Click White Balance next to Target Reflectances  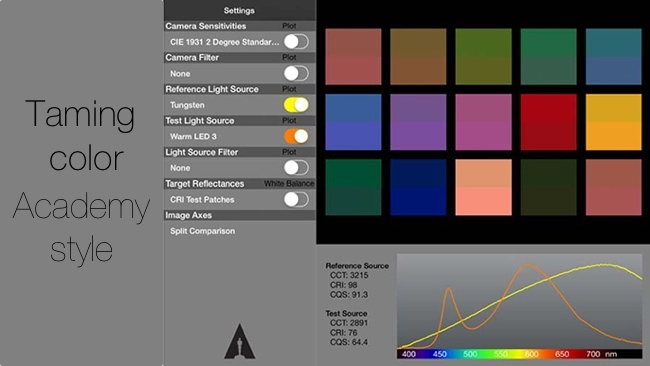[289, 183]
